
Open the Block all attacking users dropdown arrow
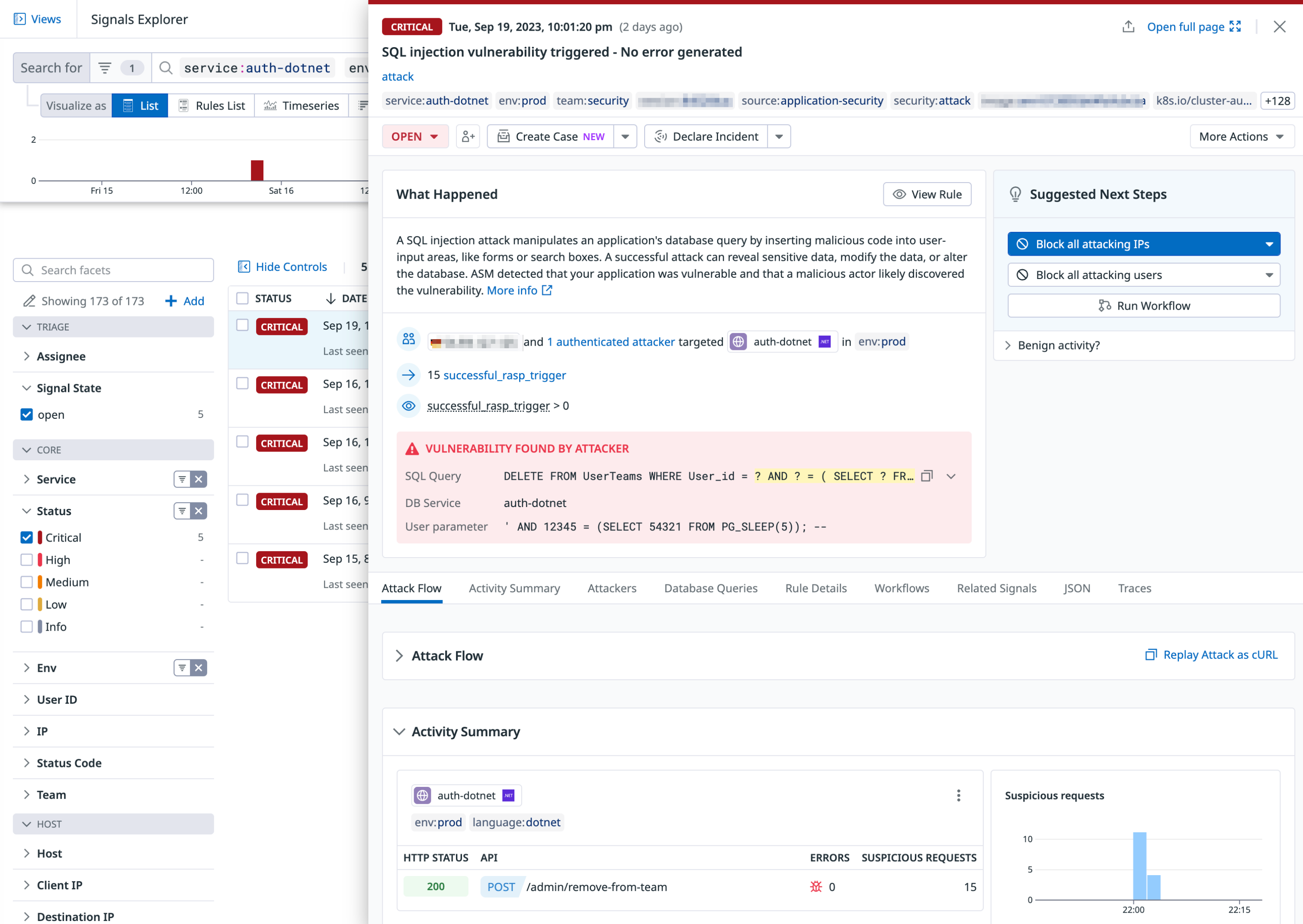click(1269, 275)
